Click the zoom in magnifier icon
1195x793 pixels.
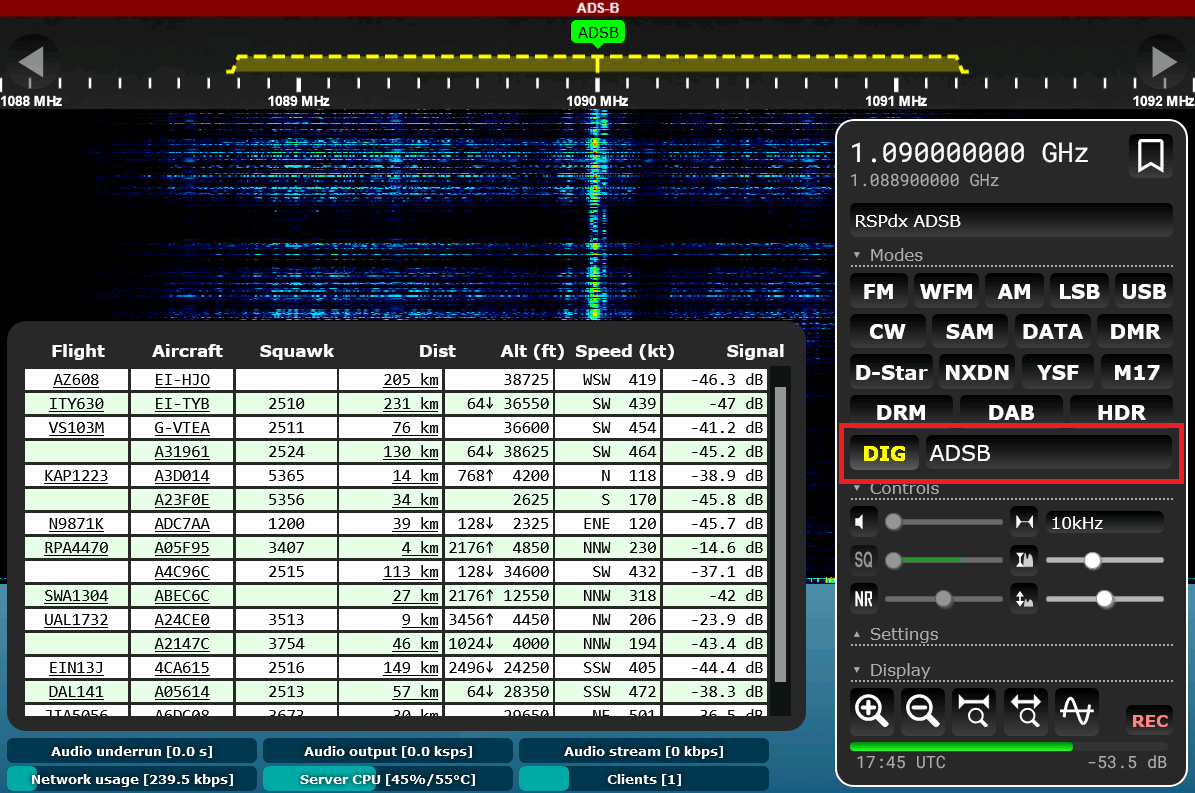pos(872,711)
